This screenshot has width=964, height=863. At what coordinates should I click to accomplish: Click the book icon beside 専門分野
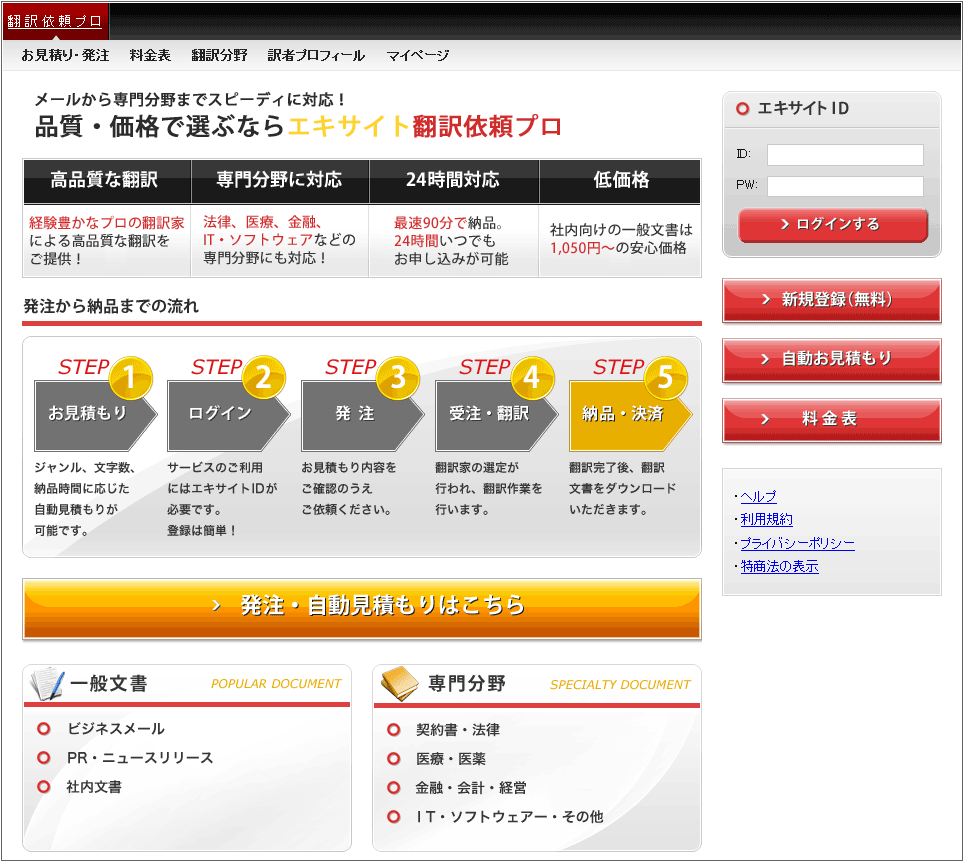pyautogui.click(x=400, y=684)
